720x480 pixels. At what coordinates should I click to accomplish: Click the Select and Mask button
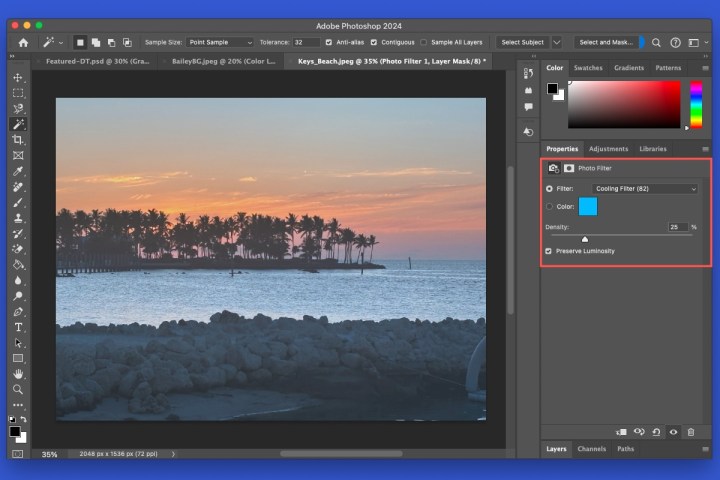606,43
